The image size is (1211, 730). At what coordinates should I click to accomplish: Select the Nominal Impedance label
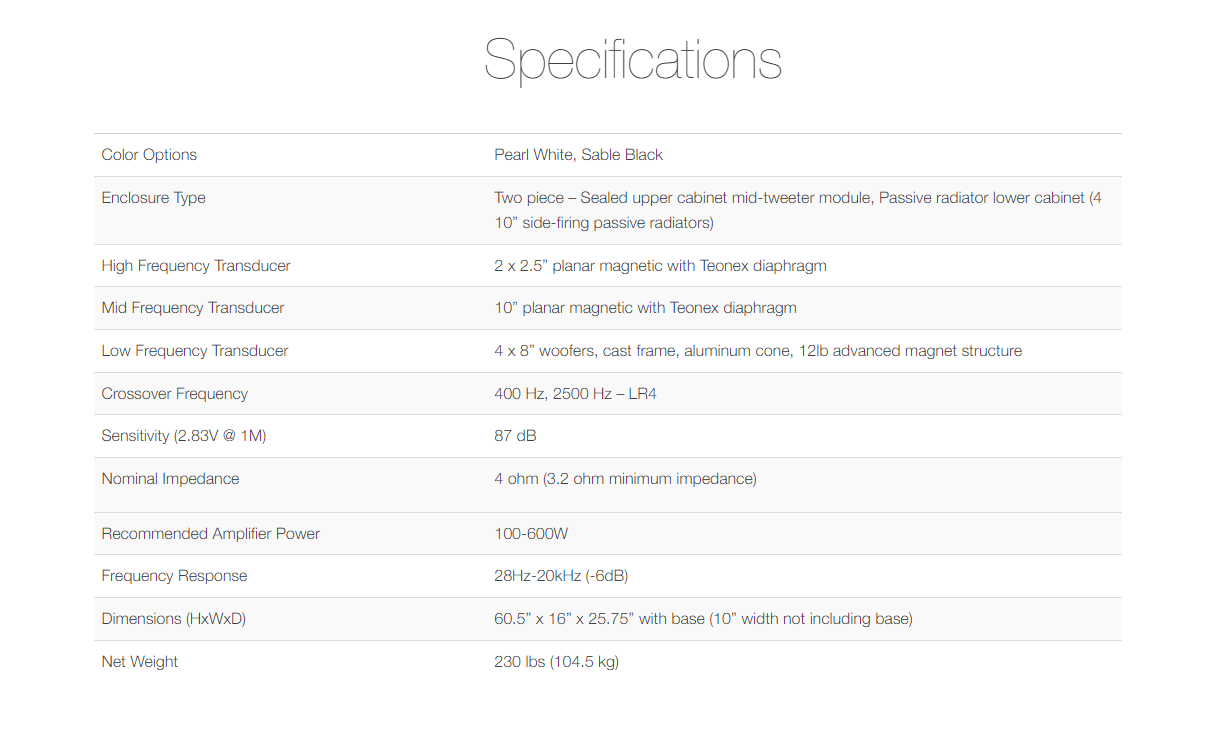pos(170,479)
